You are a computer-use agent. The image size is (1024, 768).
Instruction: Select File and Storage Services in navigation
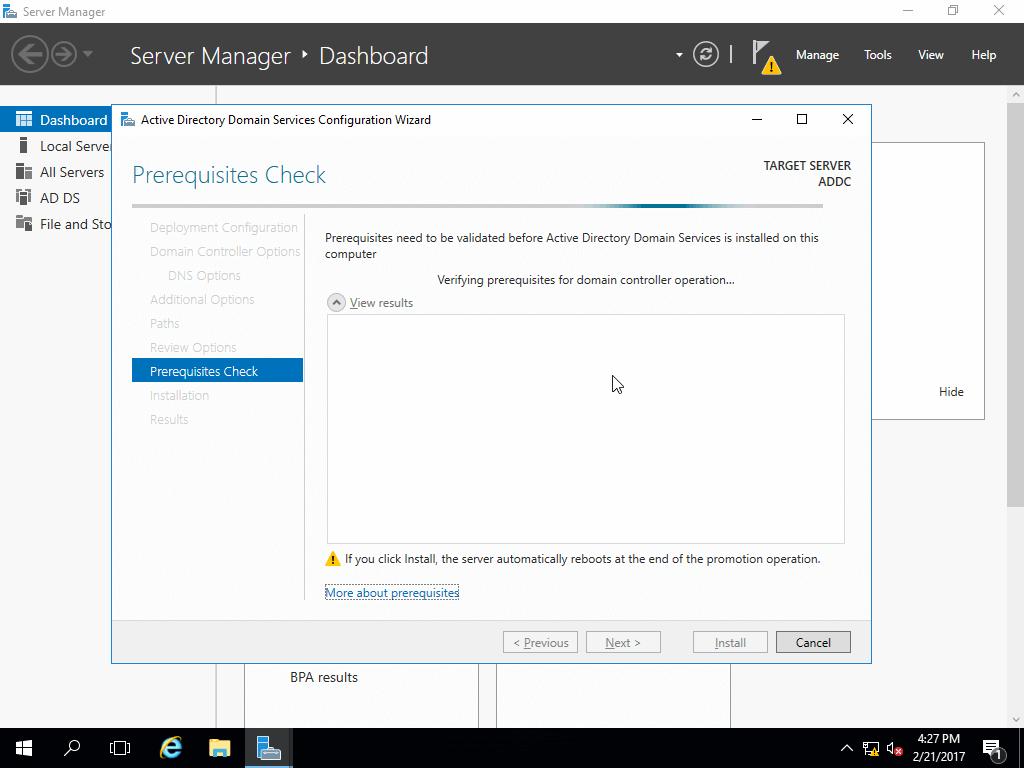point(56,224)
